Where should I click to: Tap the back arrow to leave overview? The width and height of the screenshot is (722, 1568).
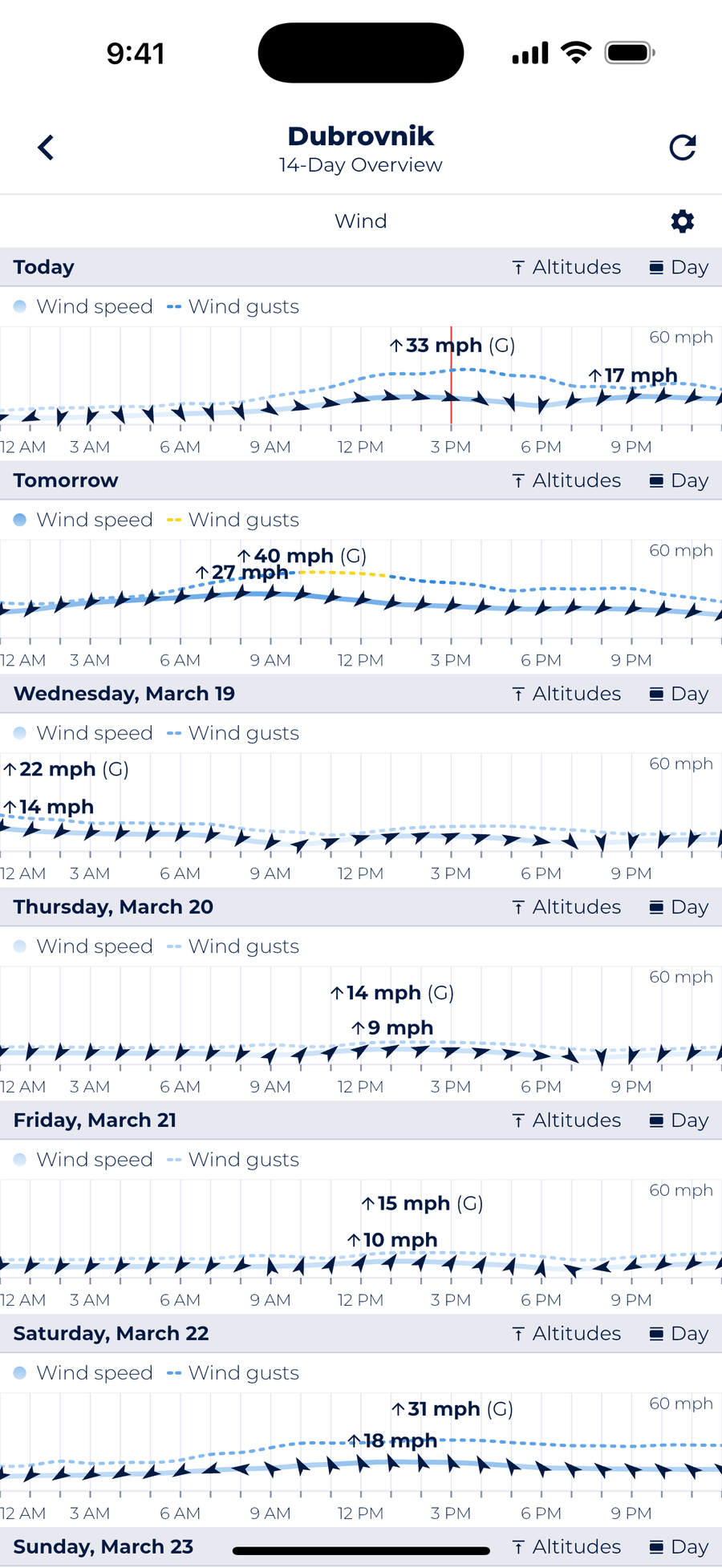(46, 148)
